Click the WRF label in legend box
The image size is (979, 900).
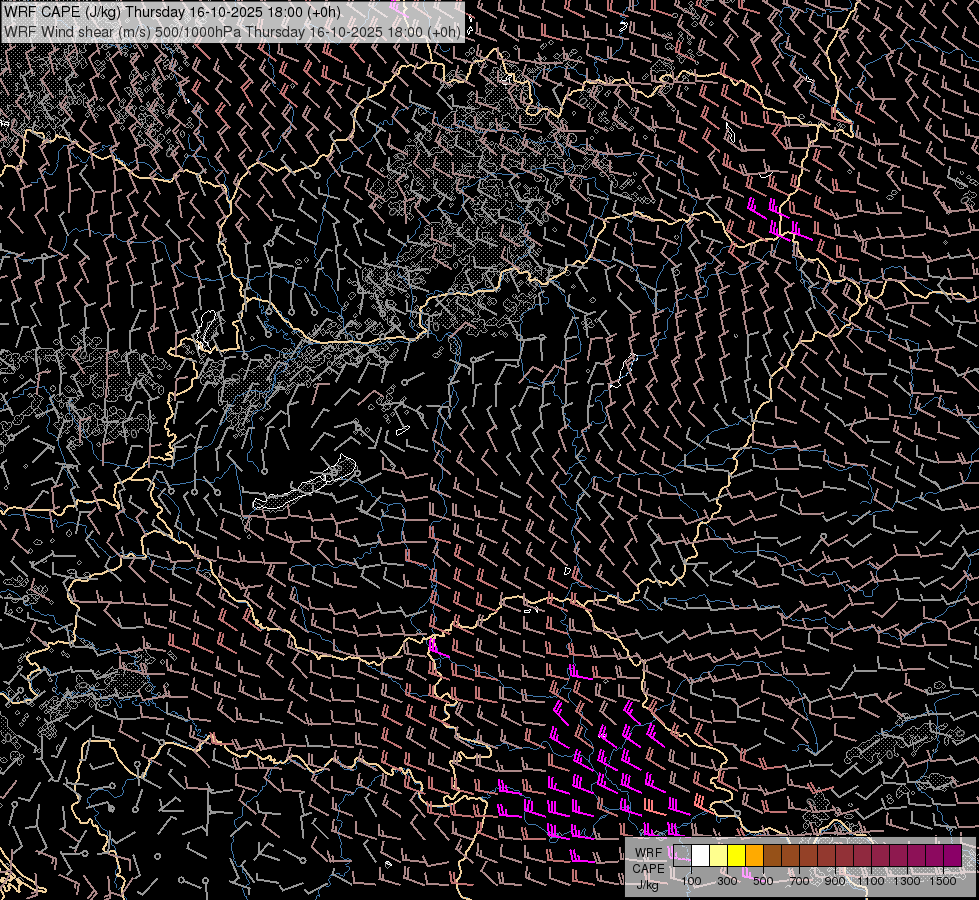(x=648, y=854)
